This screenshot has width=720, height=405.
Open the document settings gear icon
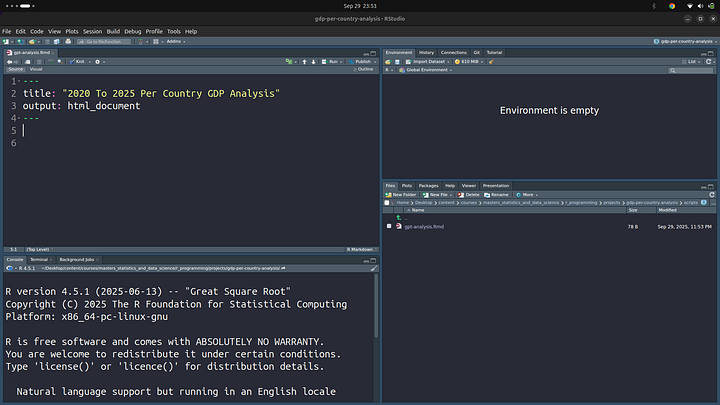point(97,62)
